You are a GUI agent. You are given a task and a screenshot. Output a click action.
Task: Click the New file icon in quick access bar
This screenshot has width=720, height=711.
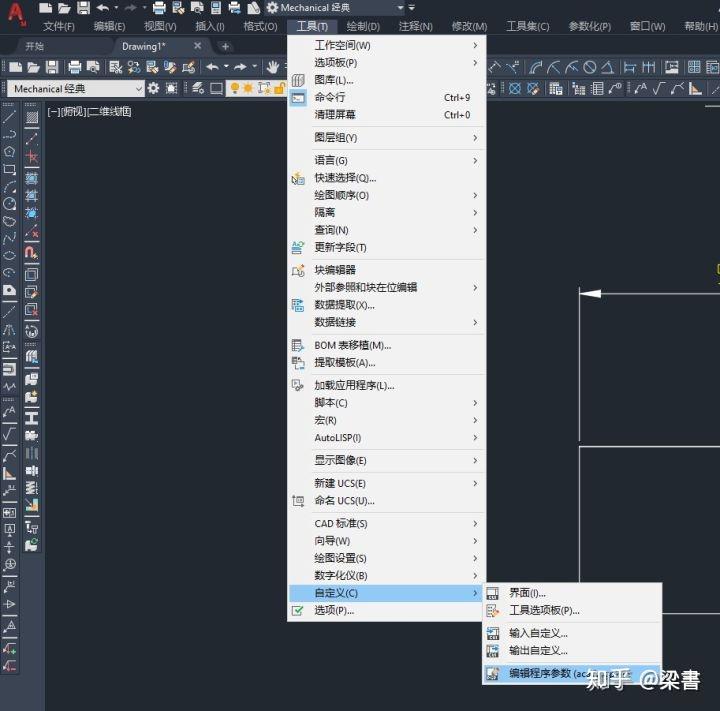pyautogui.click(x=45, y=8)
